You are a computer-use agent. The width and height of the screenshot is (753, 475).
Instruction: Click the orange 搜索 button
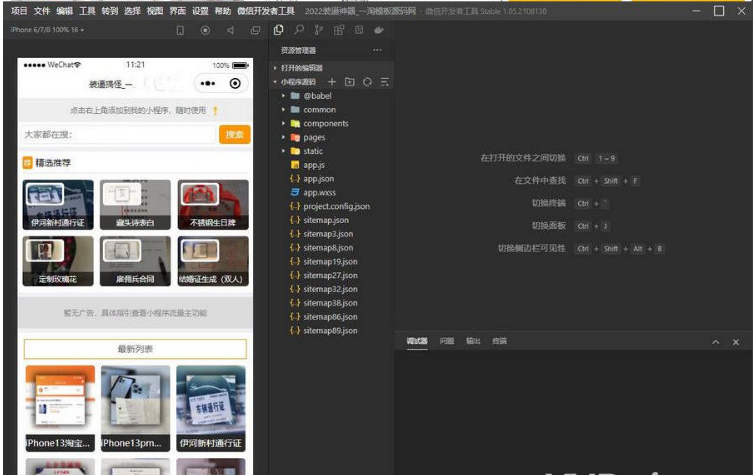pos(234,134)
